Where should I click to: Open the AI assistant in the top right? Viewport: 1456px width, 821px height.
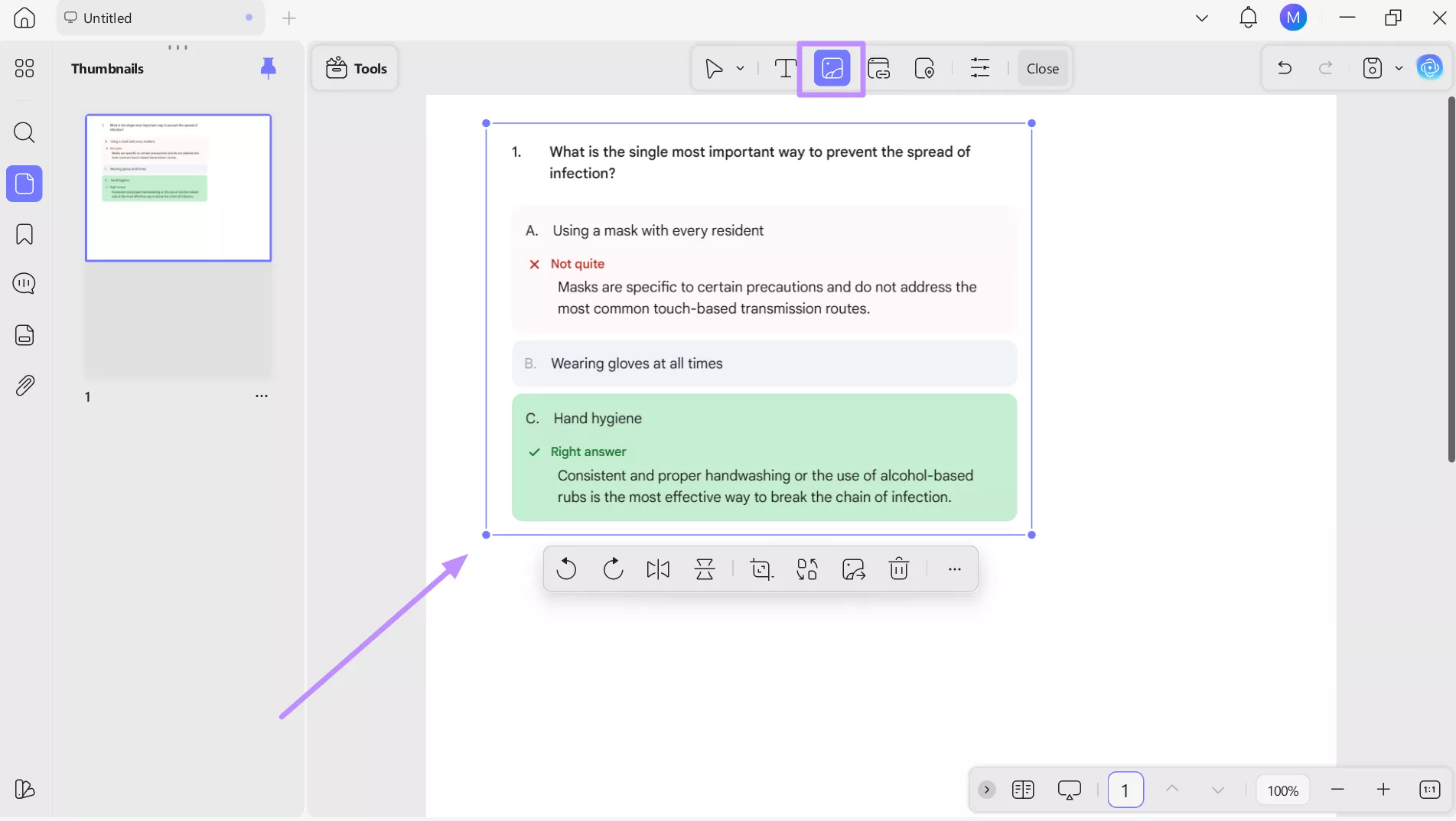click(1429, 67)
